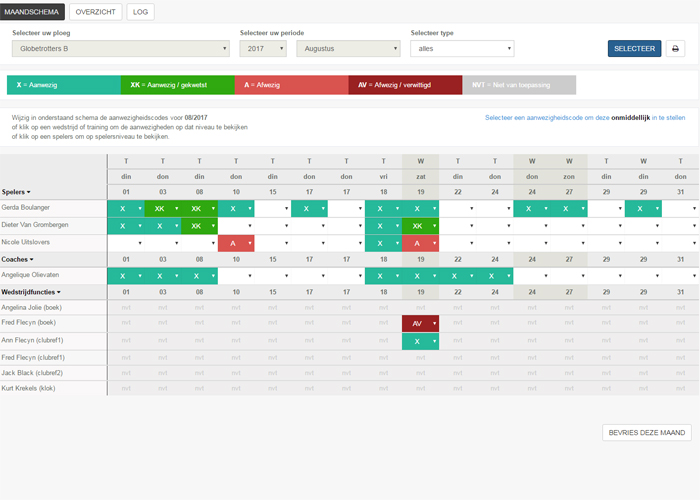Open Fred Flecyn (boek) row
This screenshot has width=700, height=500.
(x=29, y=322)
